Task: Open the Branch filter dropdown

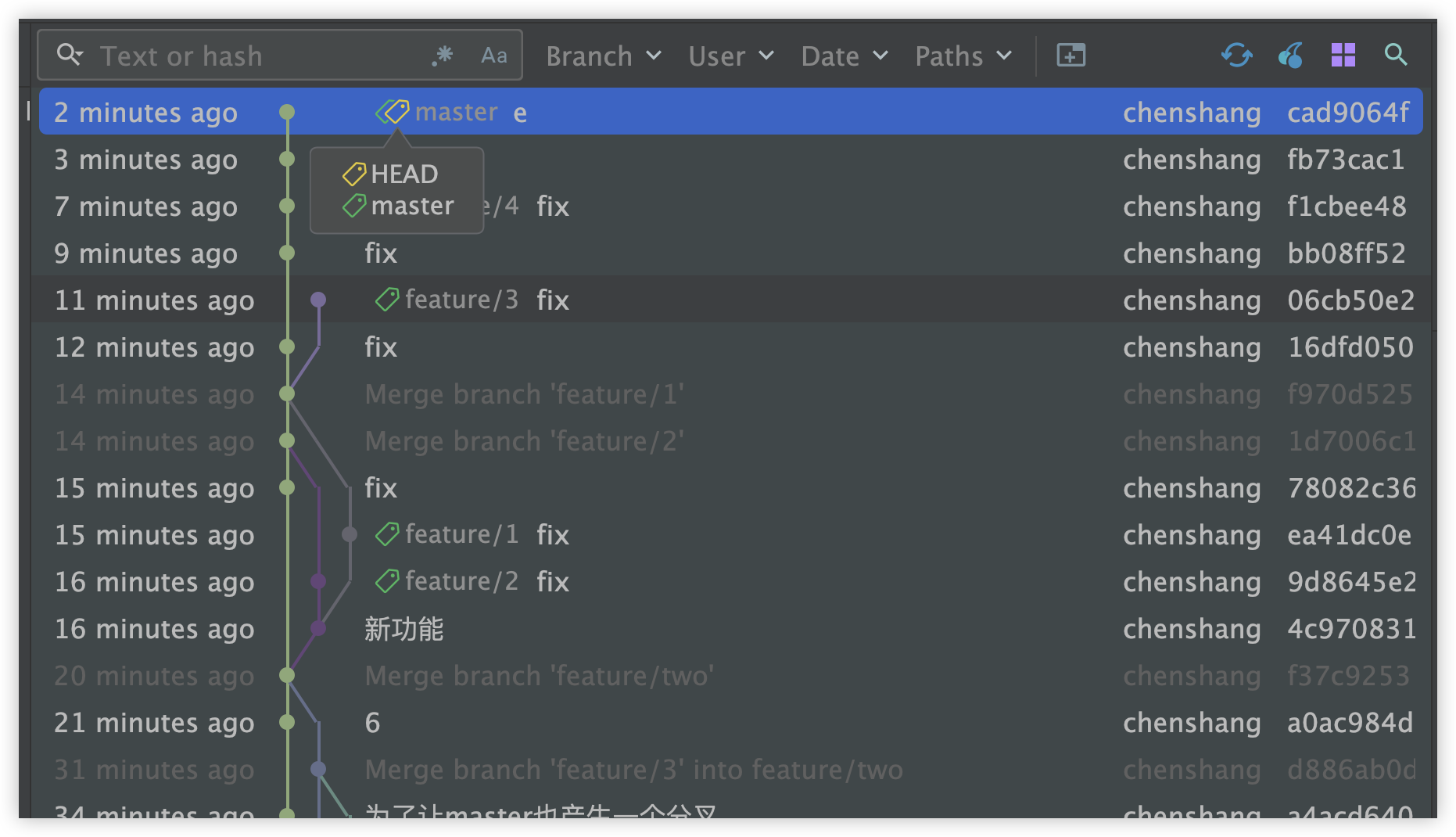Action: [604, 56]
